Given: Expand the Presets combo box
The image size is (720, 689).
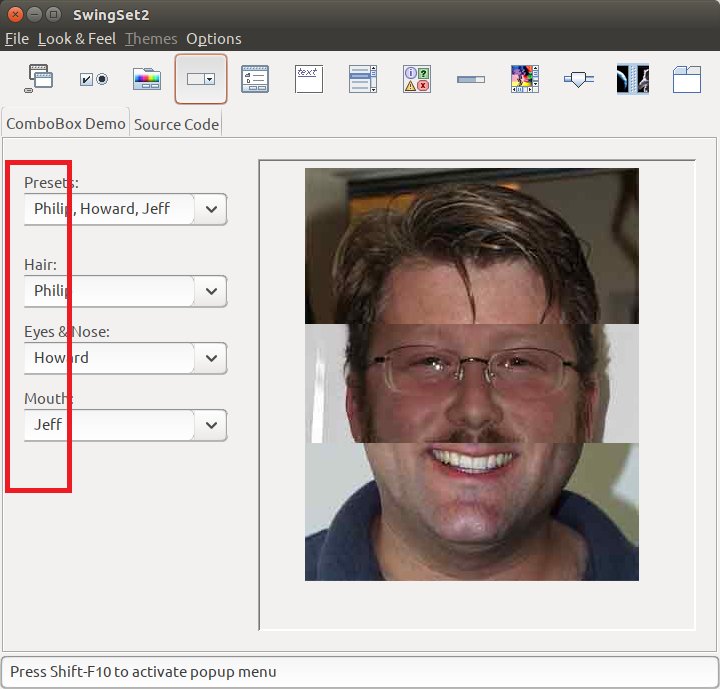Looking at the screenshot, I should click(x=211, y=209).
